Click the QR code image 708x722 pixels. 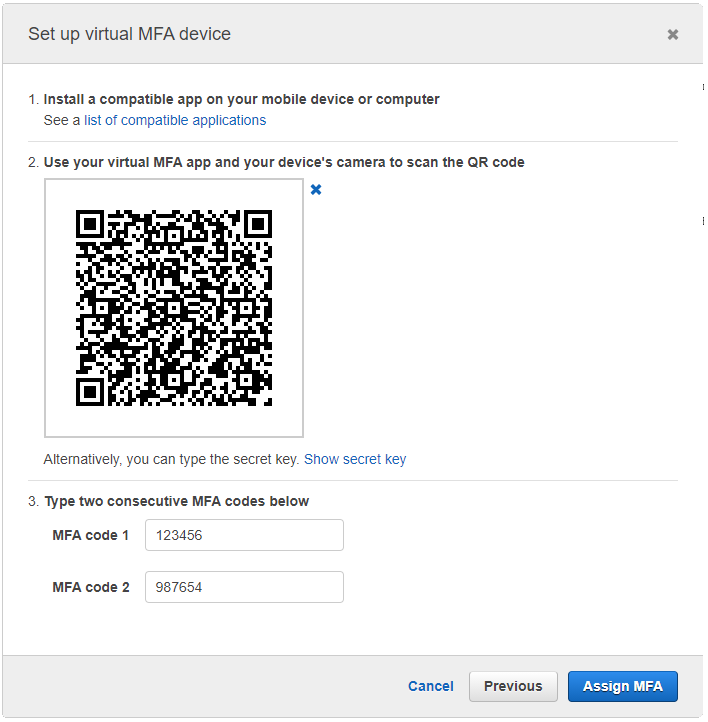point(174,308)
